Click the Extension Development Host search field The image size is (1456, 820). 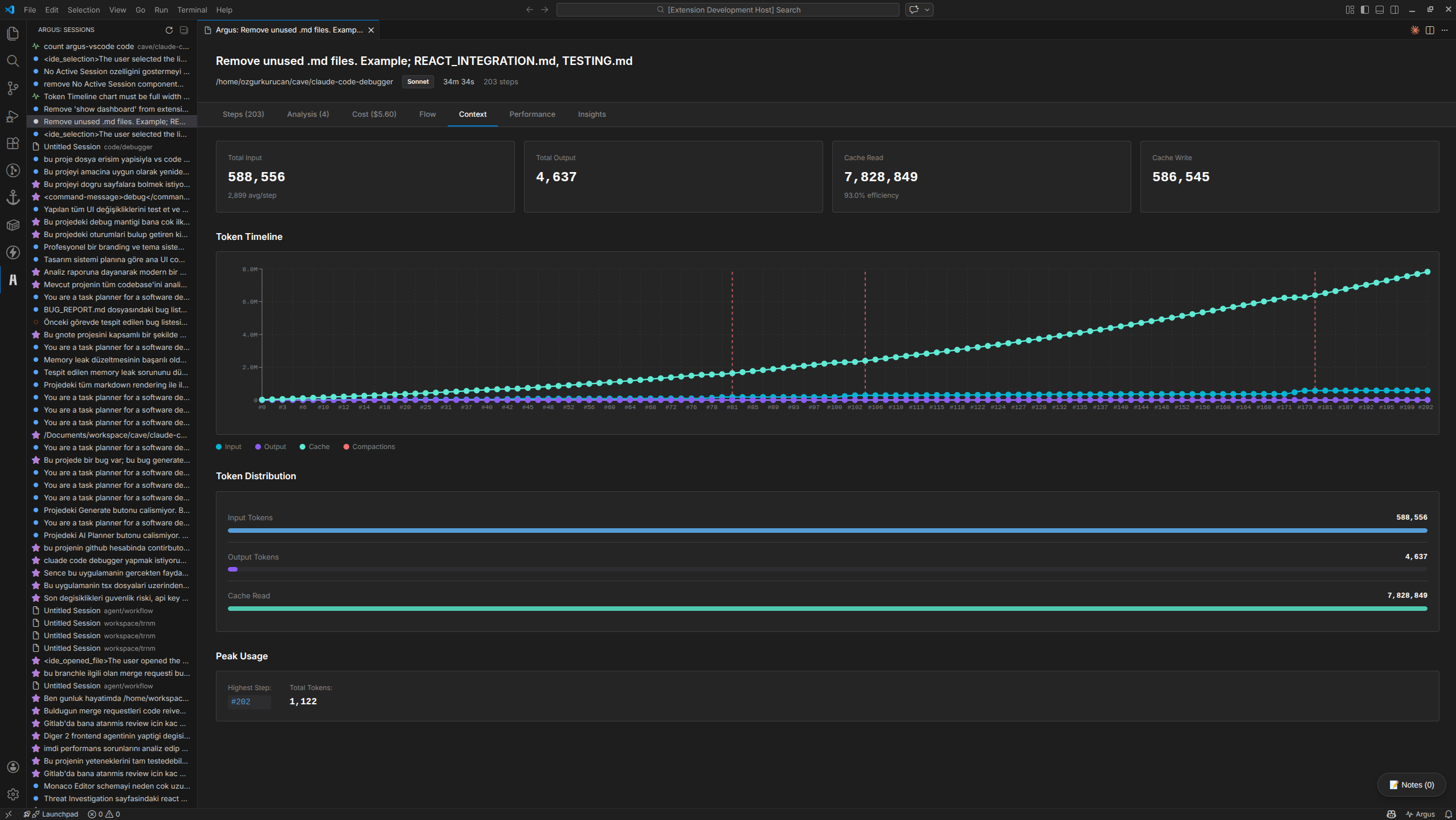pos(727,10)
